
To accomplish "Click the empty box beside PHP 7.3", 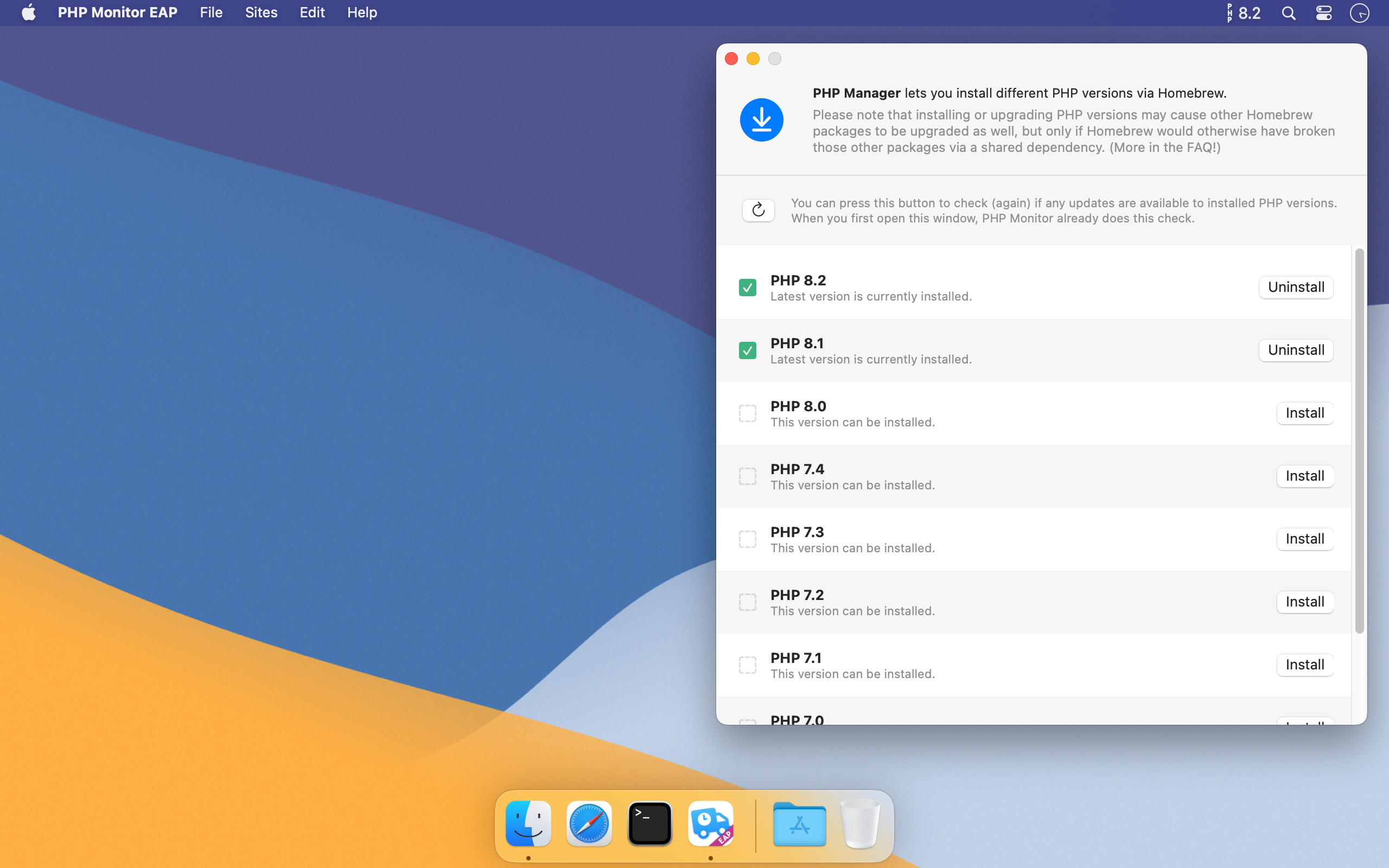I will coord(747,539).
